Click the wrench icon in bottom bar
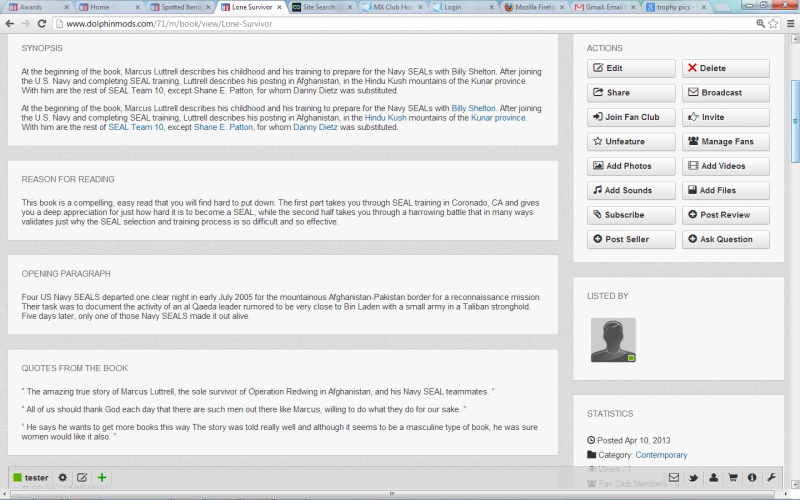The image size is (800, 500). (x=771, y=478)
